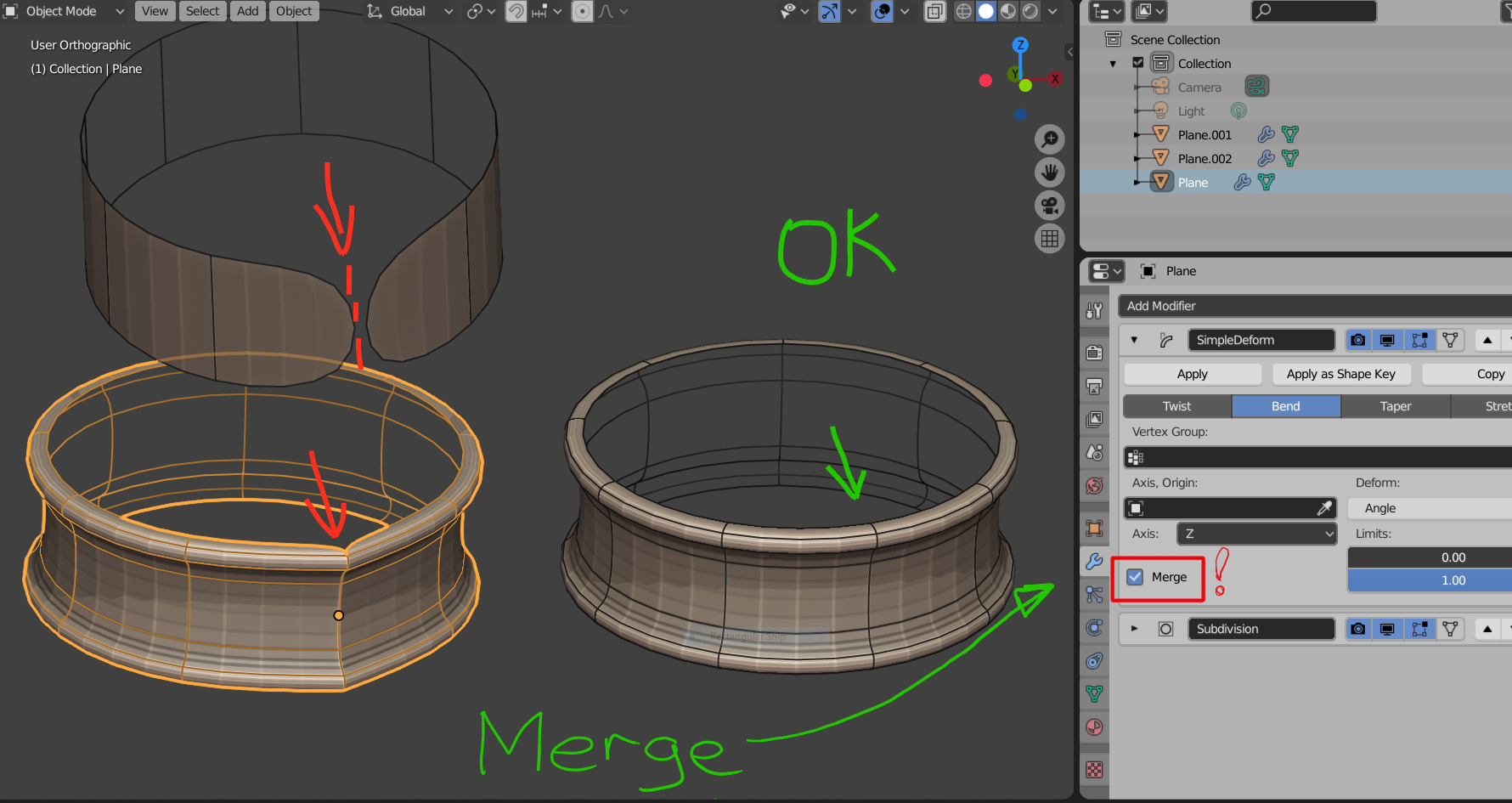This screenshot has width=1512, height=803.
Task: Open the View Layer properties tab
Action: click(x=1095, y=419)
